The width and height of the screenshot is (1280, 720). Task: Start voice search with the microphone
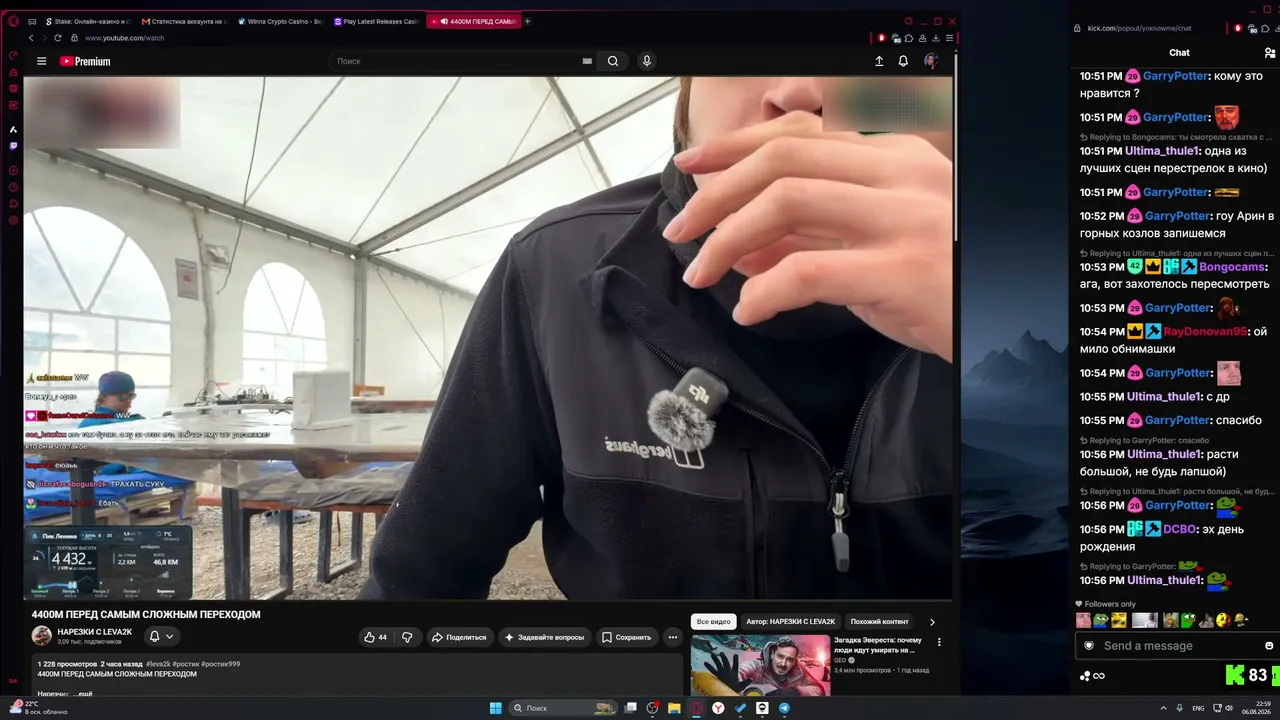(647, 61)
